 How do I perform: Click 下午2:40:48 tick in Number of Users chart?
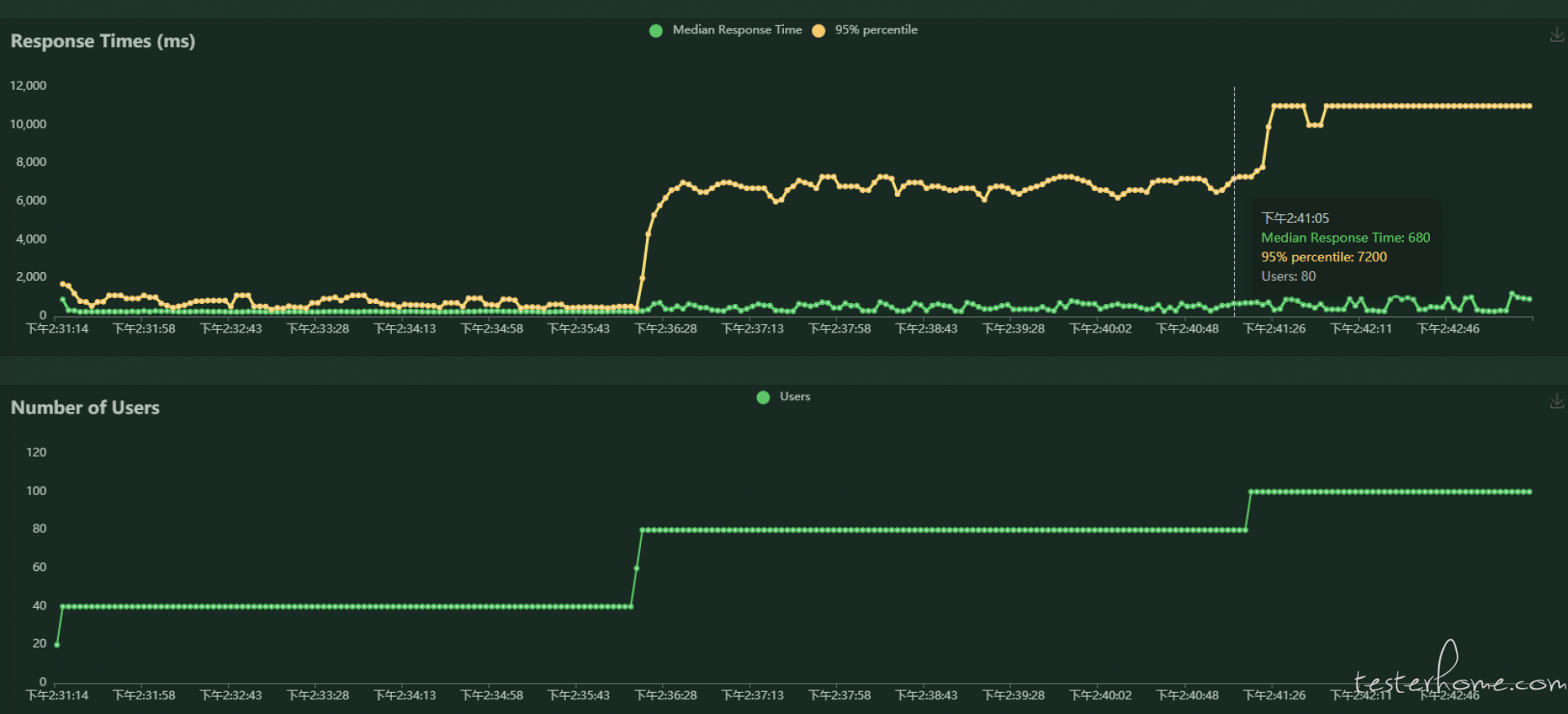point(1187,695)
